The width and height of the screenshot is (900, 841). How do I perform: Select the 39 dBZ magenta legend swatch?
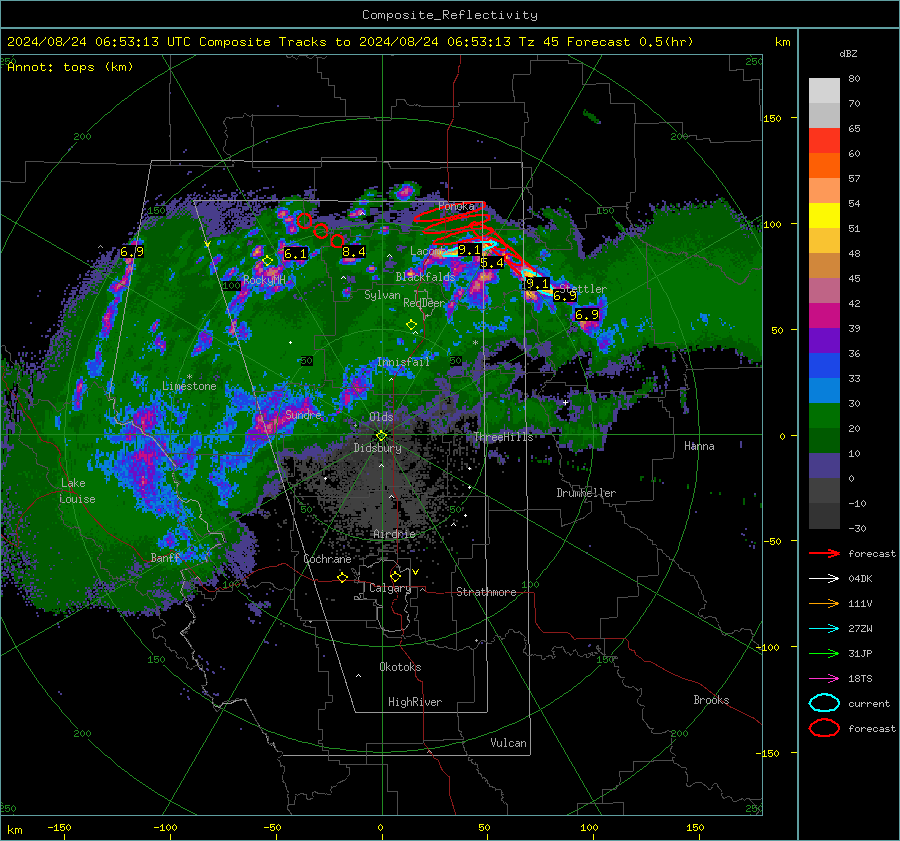824,315
